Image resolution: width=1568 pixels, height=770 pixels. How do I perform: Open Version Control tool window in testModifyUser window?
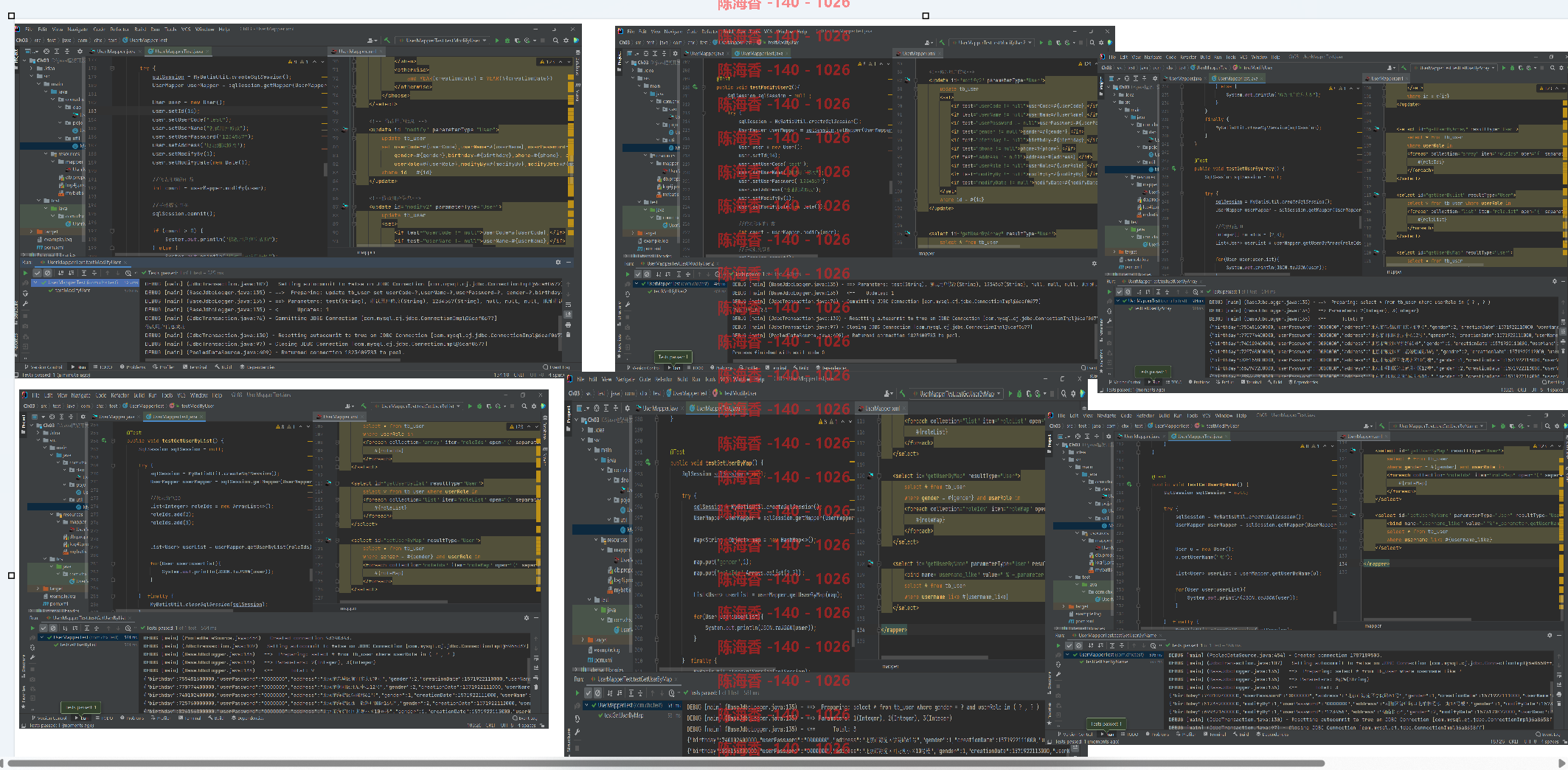44,367
